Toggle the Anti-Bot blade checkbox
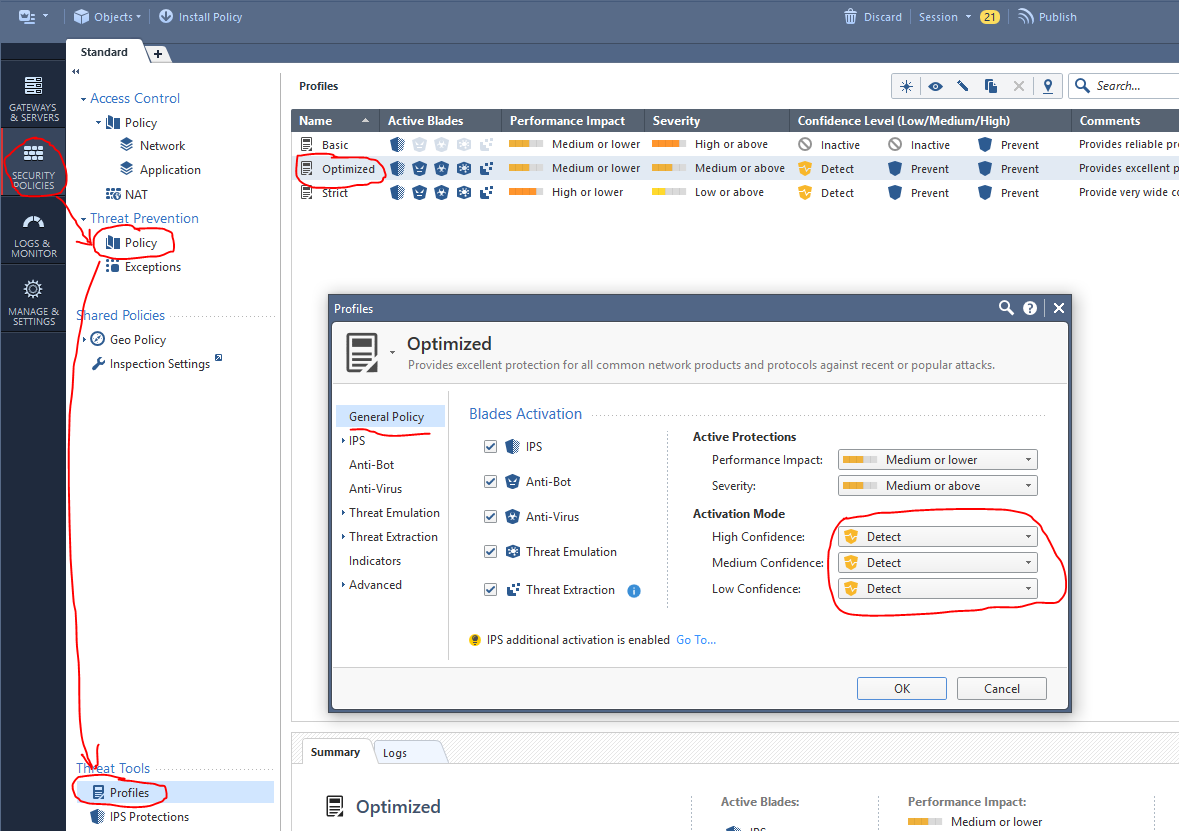 pyautogui.click(x=490, y=481)
